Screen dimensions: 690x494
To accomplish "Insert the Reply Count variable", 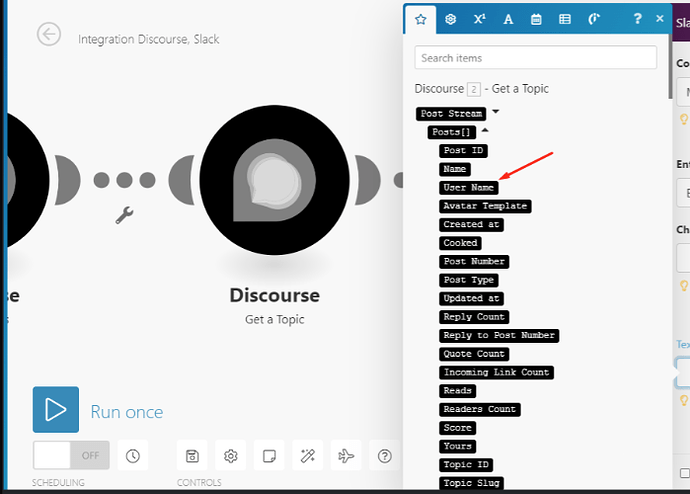I will pos(474,317).
